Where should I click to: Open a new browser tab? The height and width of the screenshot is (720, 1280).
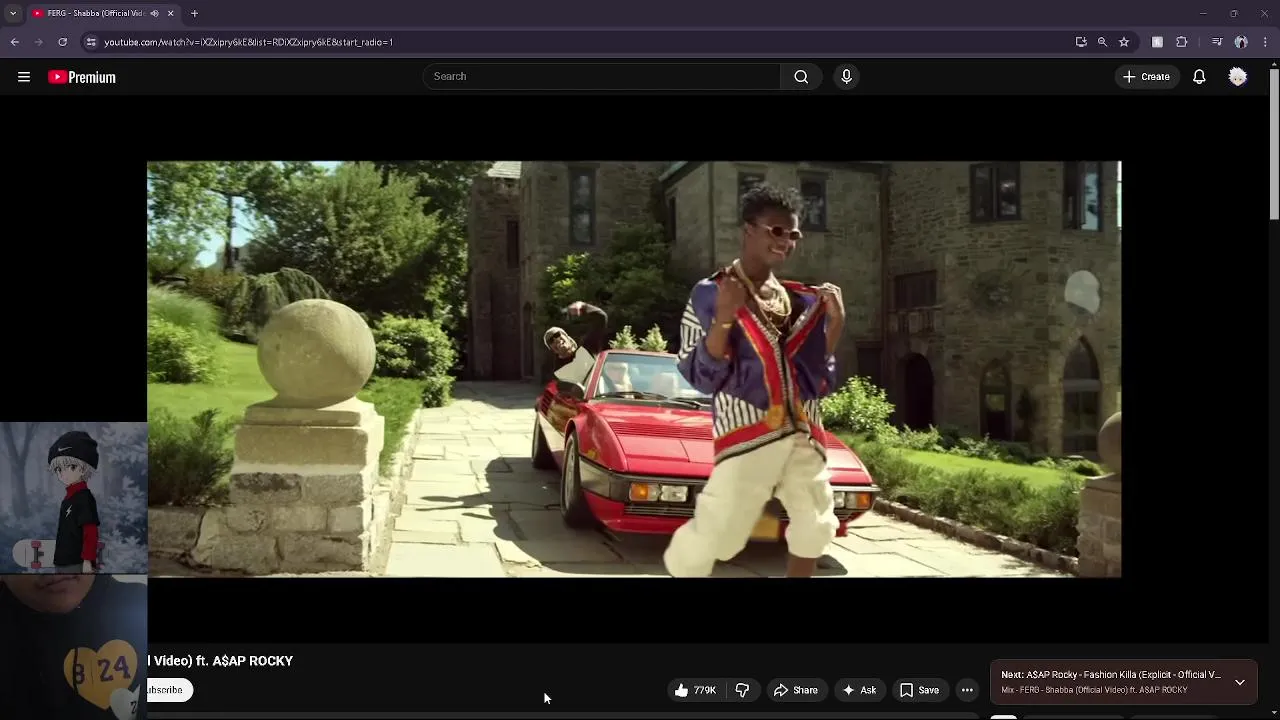(x=194, y=13)
